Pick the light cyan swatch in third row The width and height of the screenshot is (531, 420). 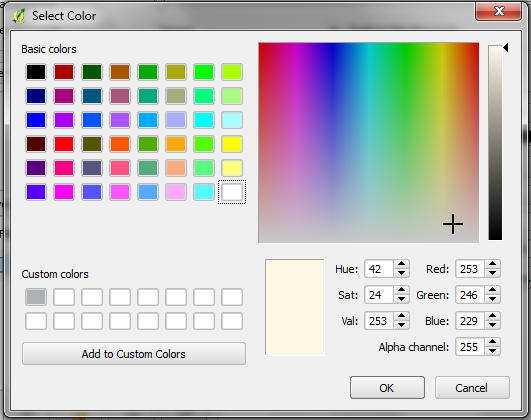(232, 120)
